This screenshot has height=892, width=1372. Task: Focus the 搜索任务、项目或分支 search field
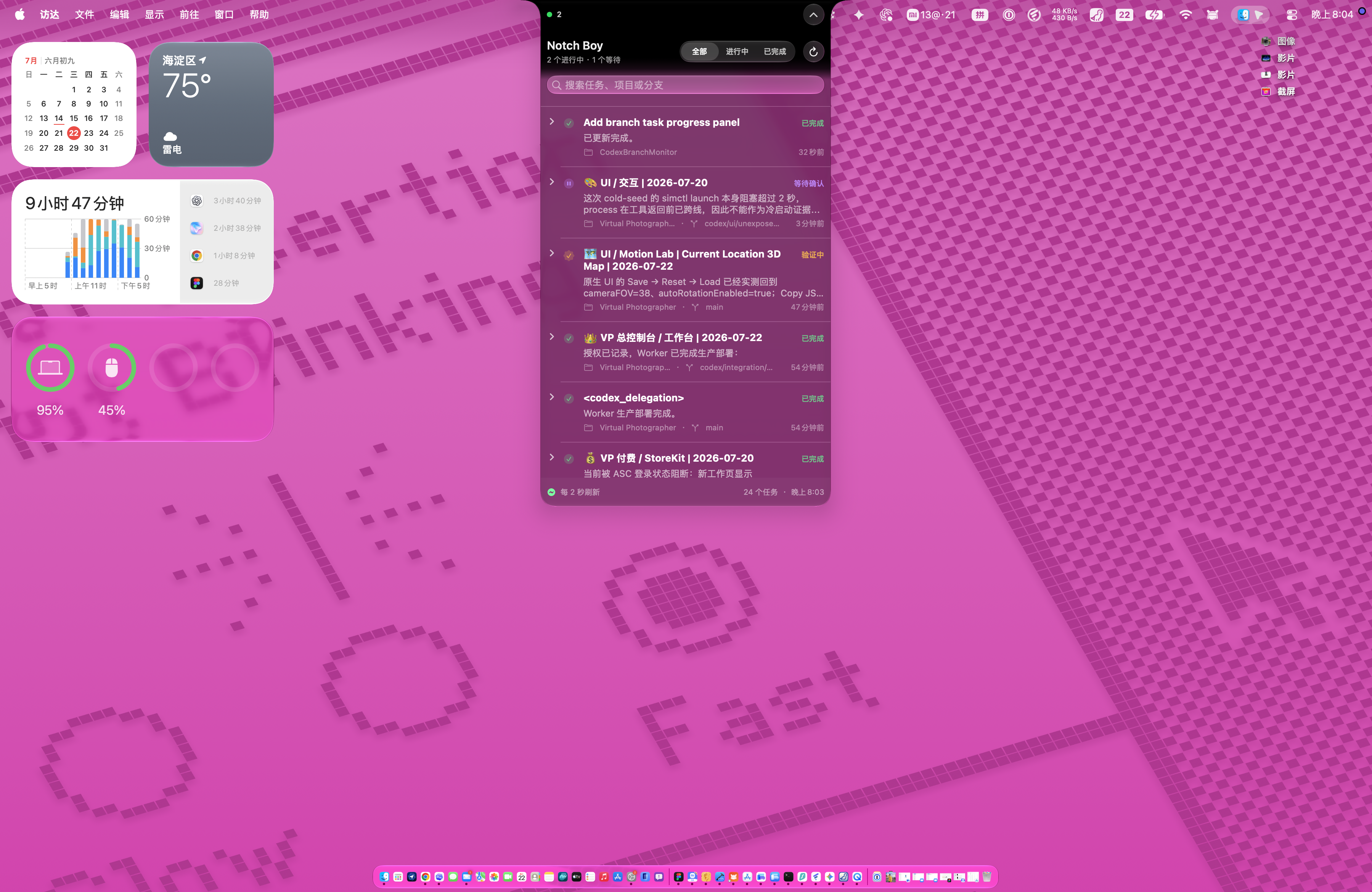(685, 85)
